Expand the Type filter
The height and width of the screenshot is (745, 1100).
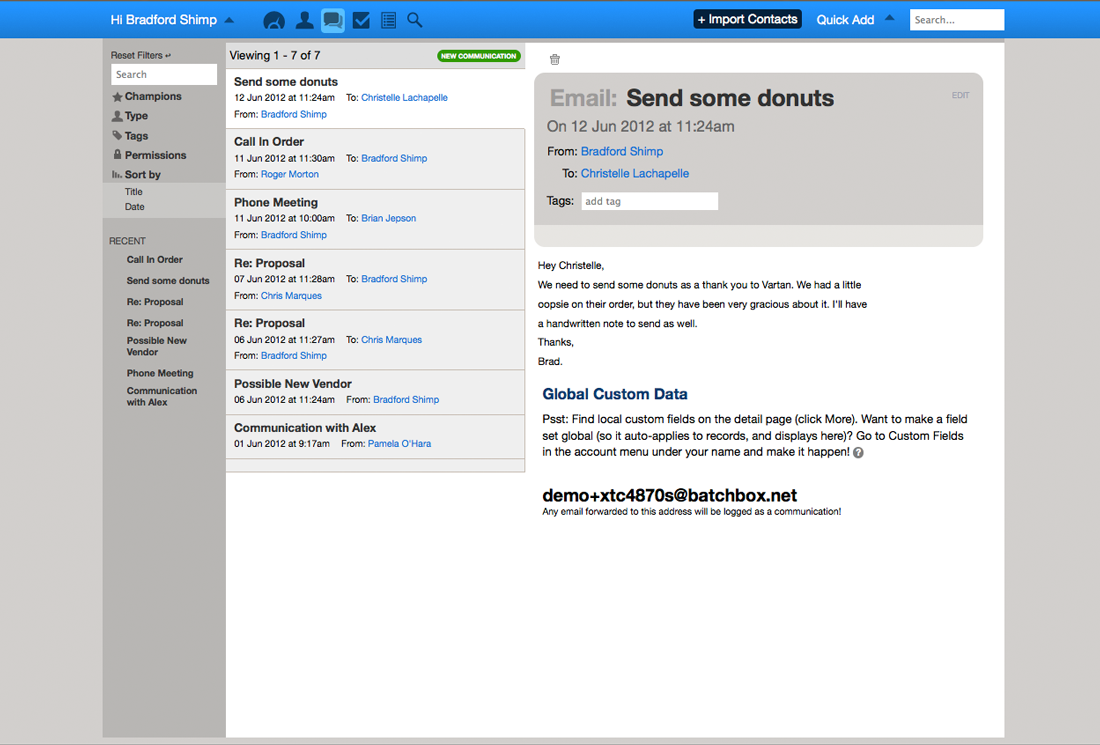136,116
